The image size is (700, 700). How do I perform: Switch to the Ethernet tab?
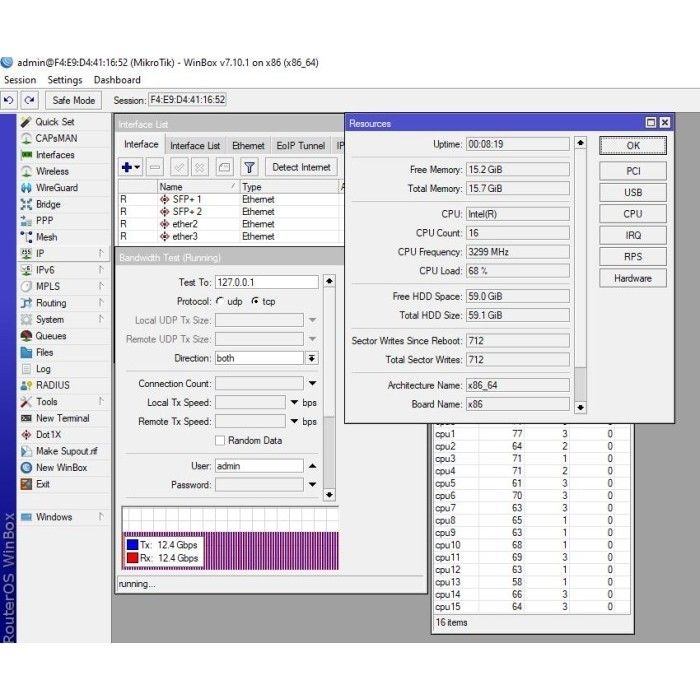tap(248, 146)
